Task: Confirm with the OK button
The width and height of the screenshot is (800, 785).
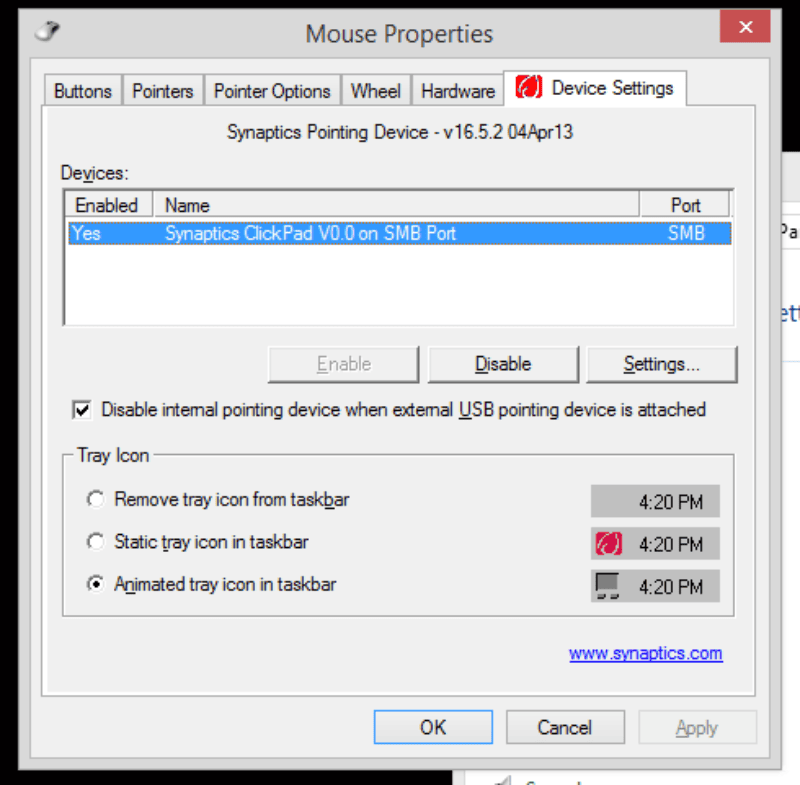Action: point(433,727)
